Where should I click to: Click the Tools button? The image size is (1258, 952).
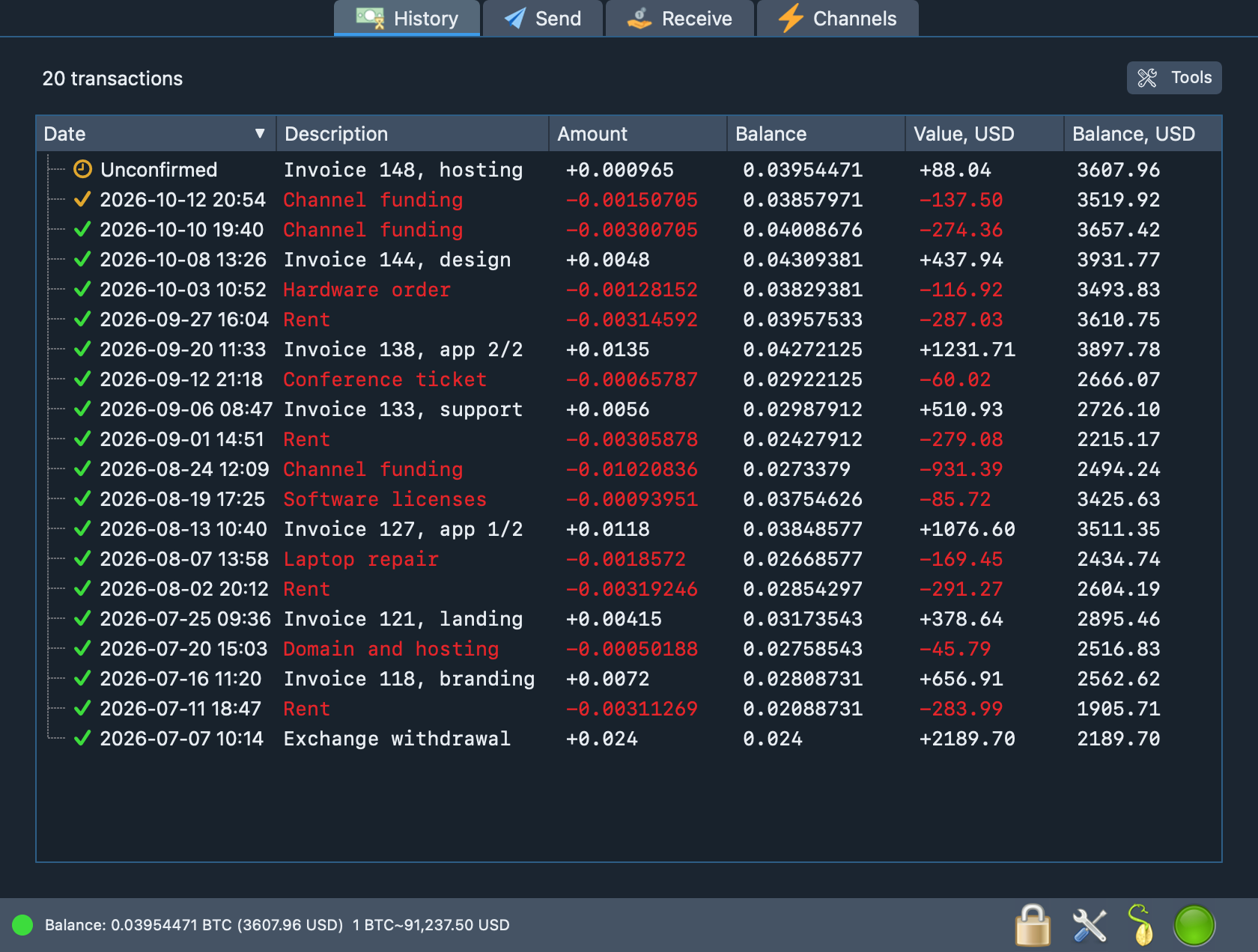[x=1174, y=78]
